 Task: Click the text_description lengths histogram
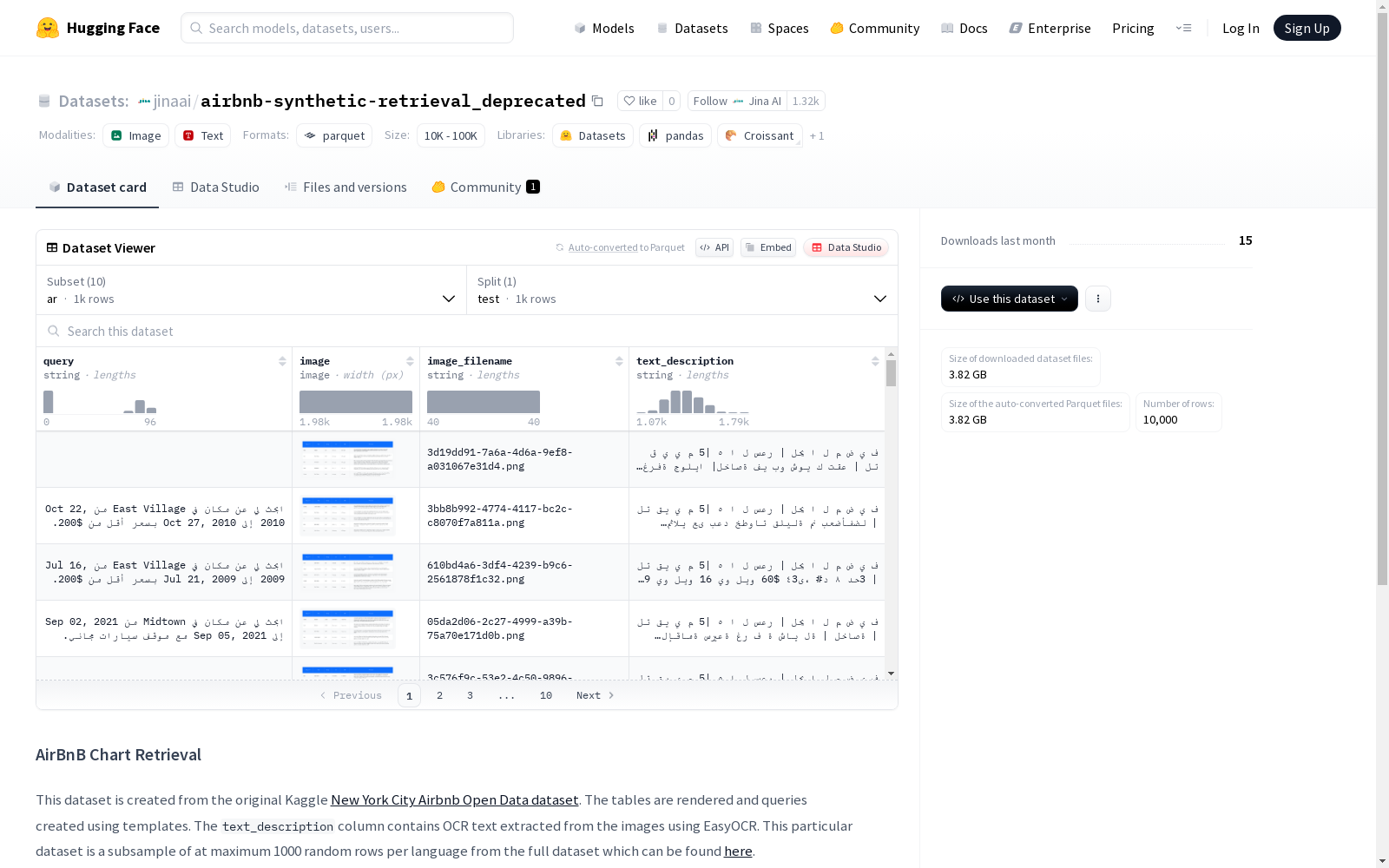[x=693, y=402]
